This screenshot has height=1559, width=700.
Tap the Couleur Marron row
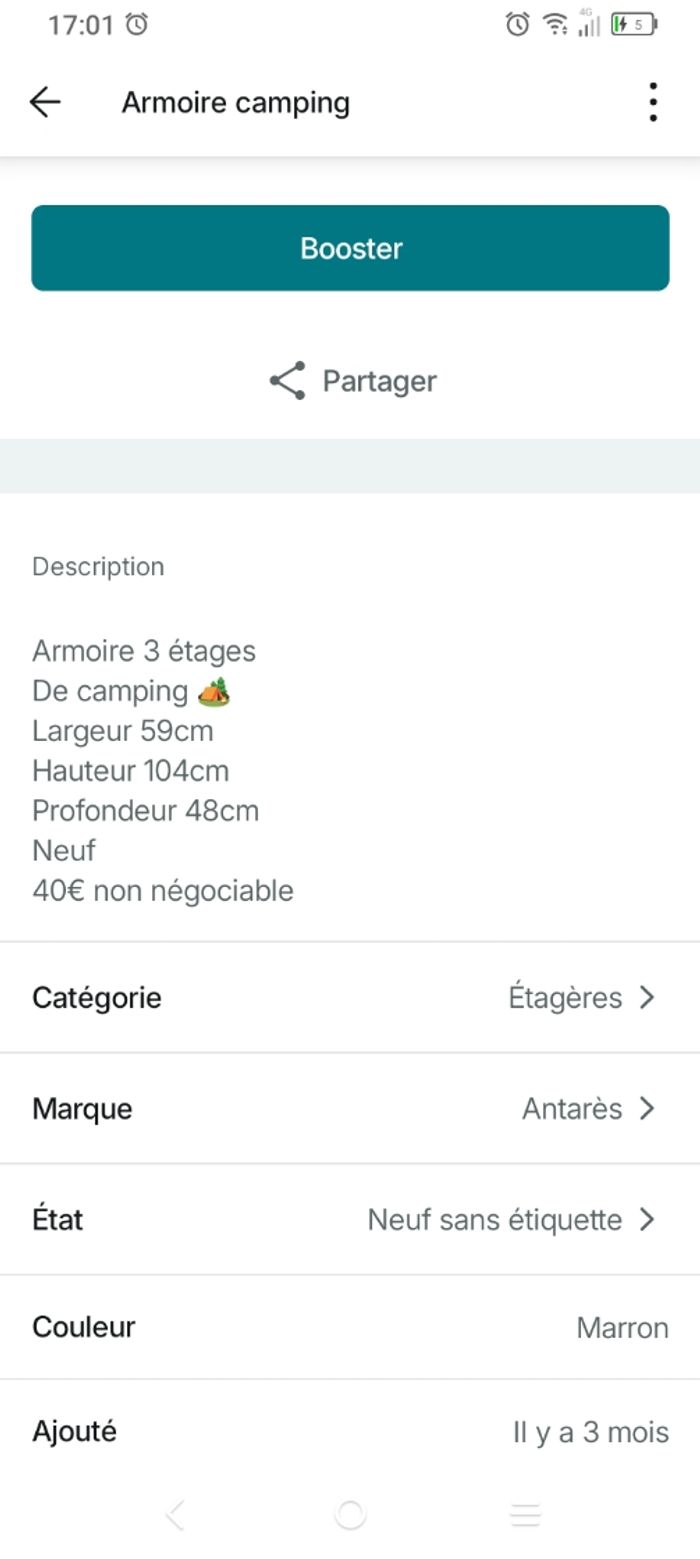(350, 1327)
